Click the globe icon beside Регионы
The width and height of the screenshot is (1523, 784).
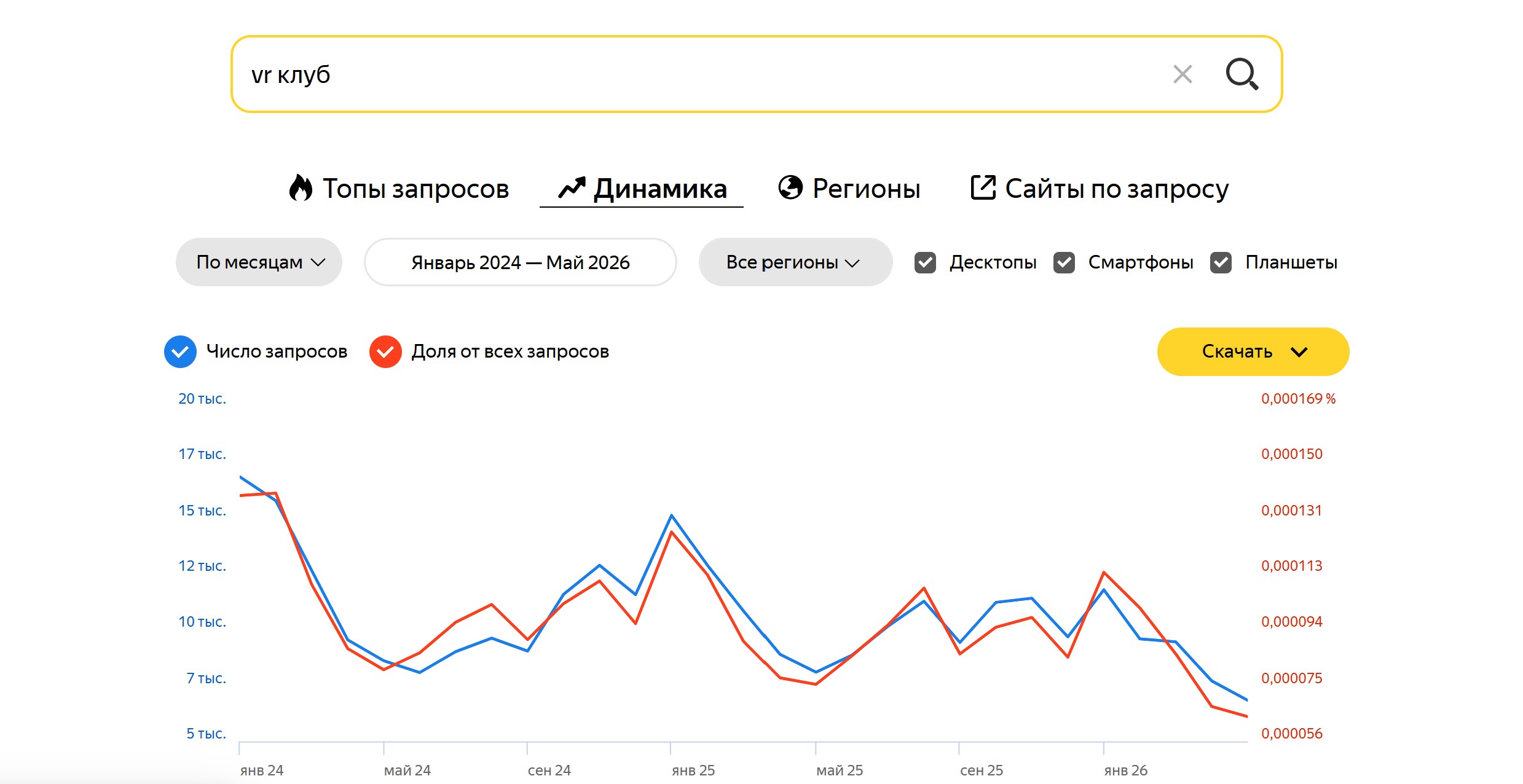pyautogui.click(x=790, y=187)
